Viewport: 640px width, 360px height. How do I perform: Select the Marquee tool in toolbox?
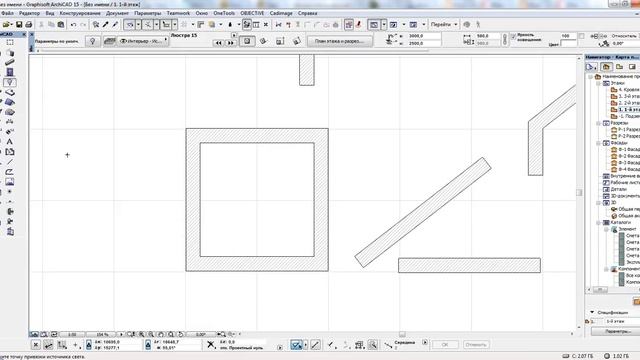9,42
